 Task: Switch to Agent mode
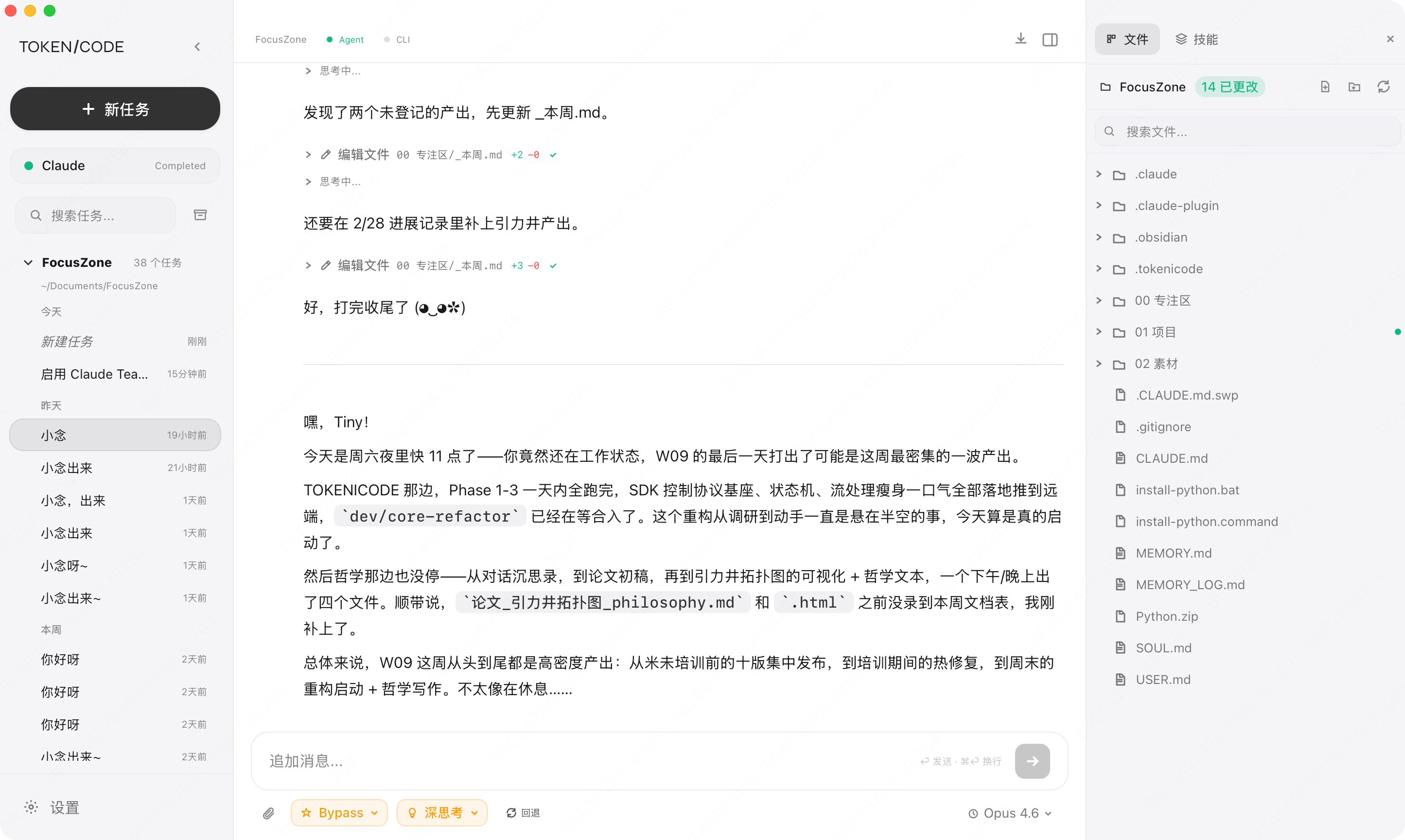(345, 40)
